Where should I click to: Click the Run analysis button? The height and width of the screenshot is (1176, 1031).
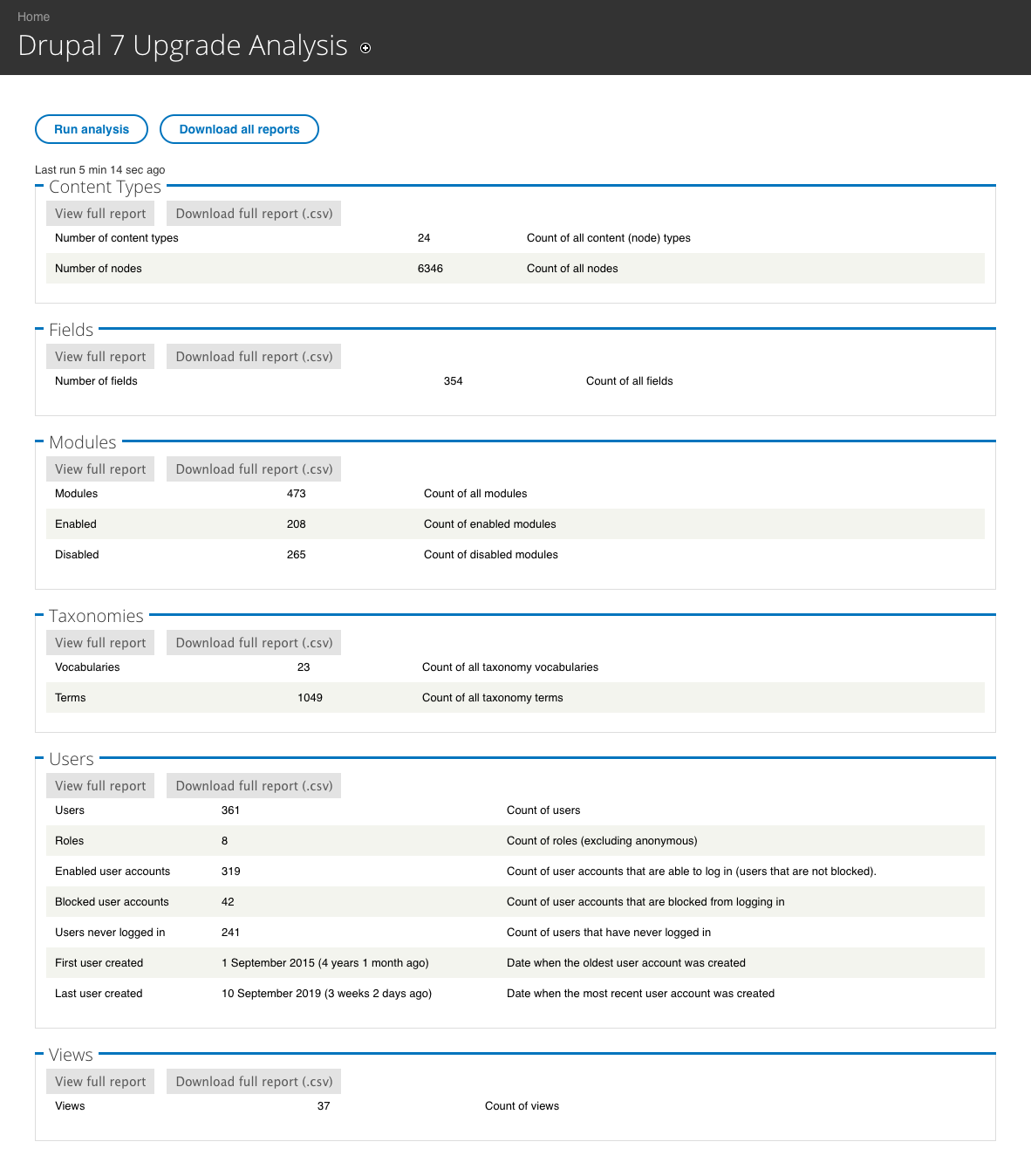tap(91, 128)
